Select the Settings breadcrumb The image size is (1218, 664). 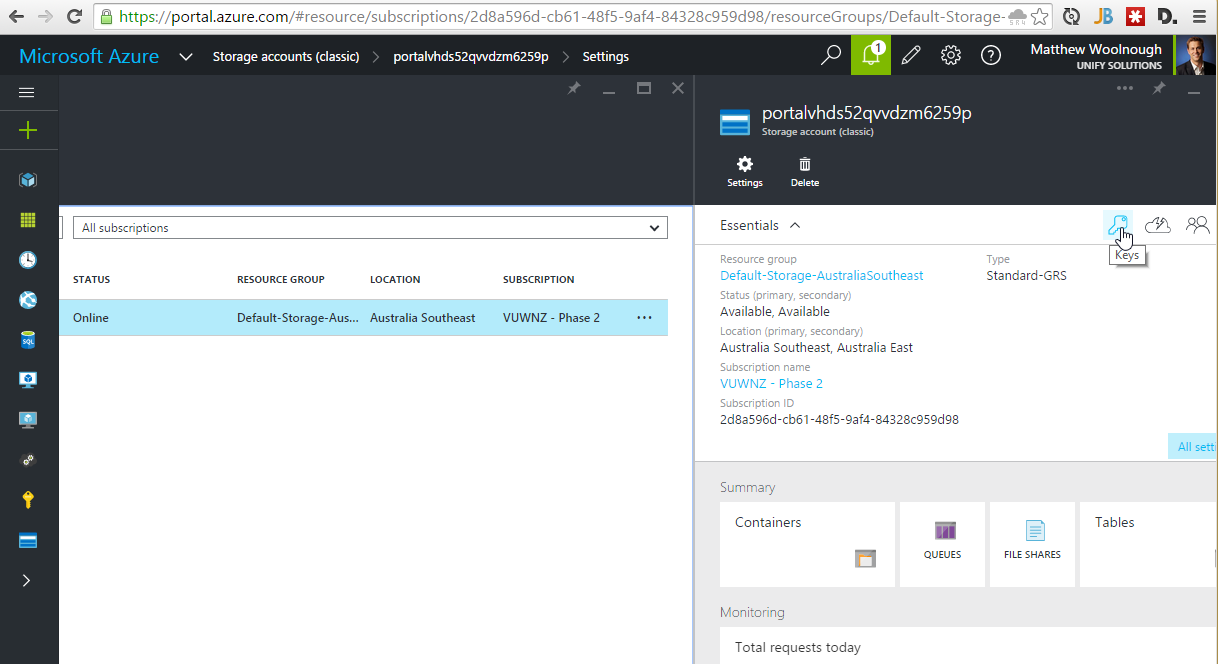(606, 57)
